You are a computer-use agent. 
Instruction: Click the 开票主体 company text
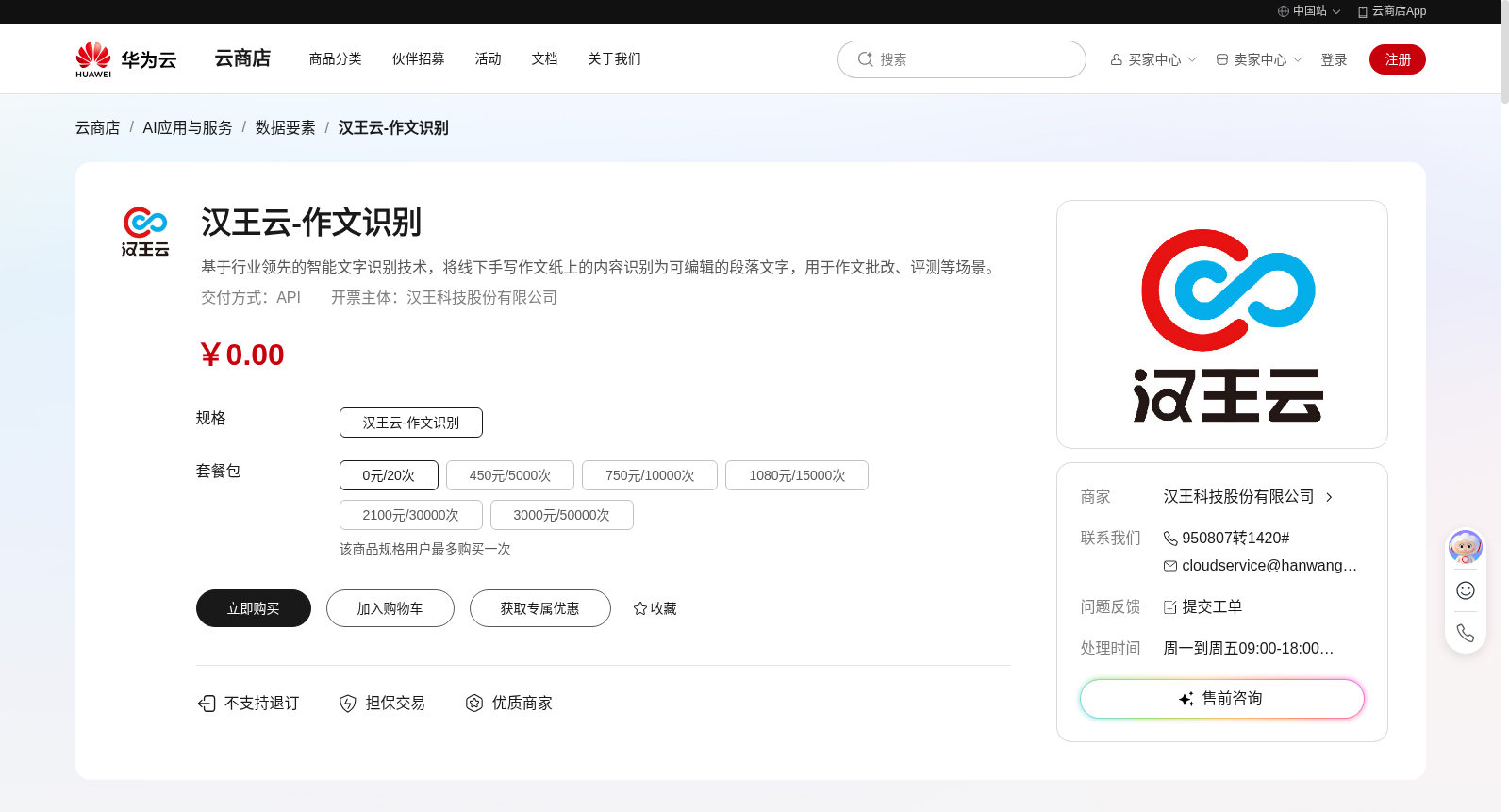pyautogui.click(x=444, y=297)
